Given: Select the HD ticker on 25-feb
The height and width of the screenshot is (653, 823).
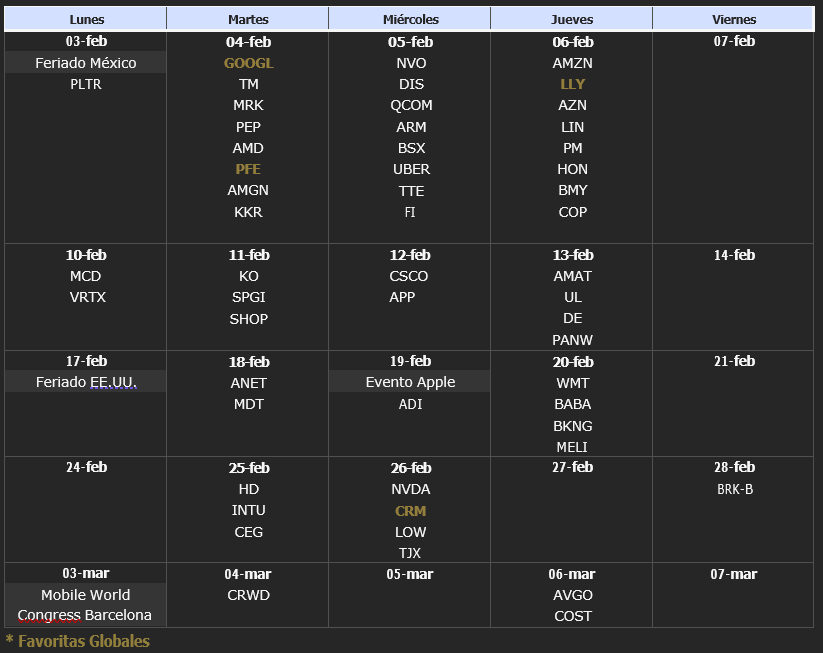Looking at the screenshot, I should click(x=248, y=489).
